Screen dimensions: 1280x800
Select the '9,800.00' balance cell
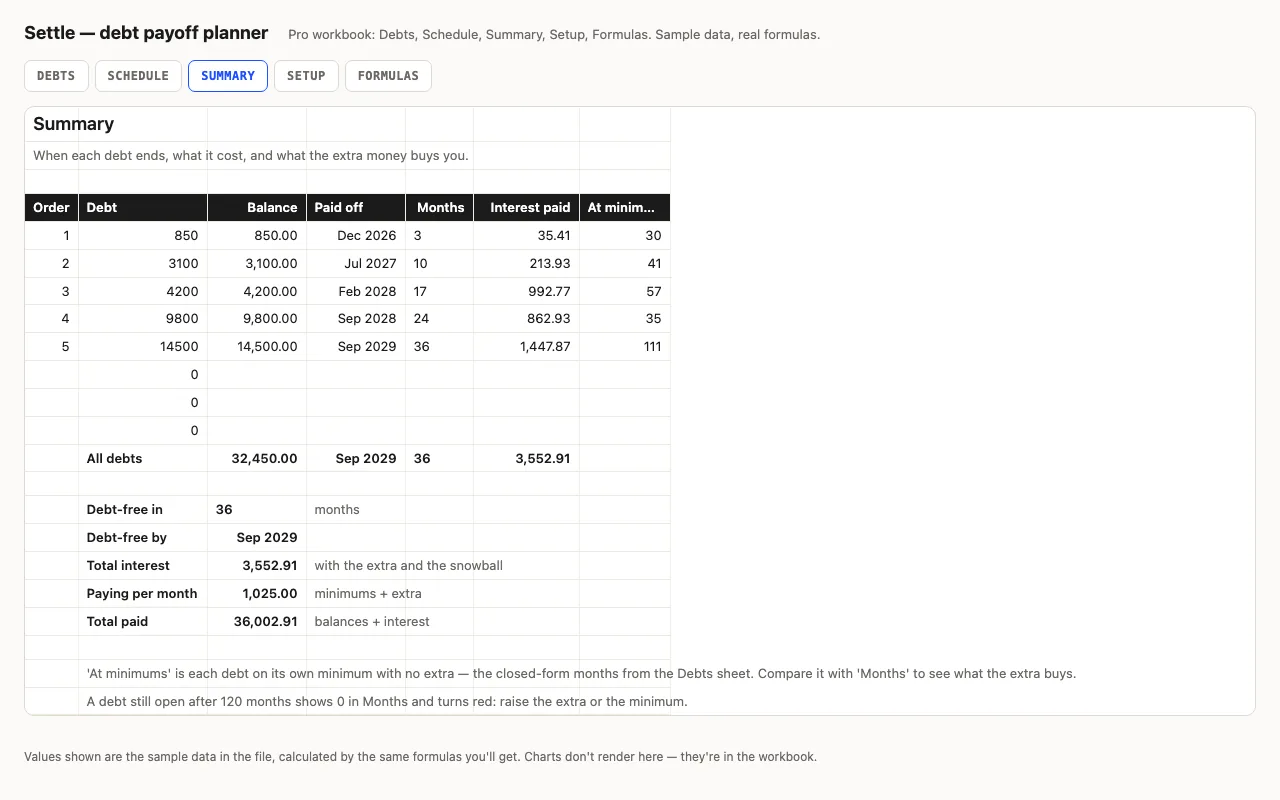[257, 318]
